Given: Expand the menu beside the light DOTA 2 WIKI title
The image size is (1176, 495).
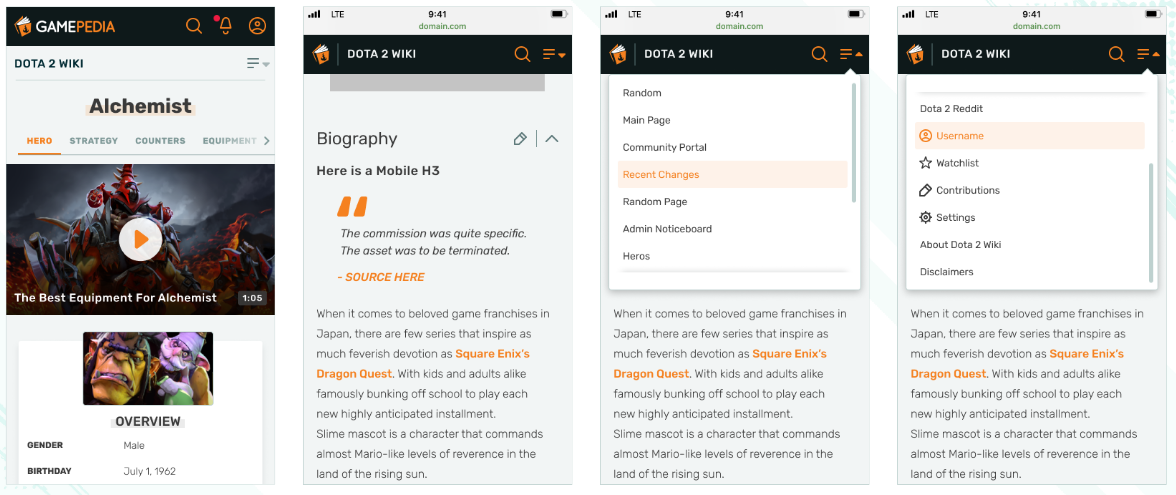Looking at the screenshot, I should pos(258,64).
